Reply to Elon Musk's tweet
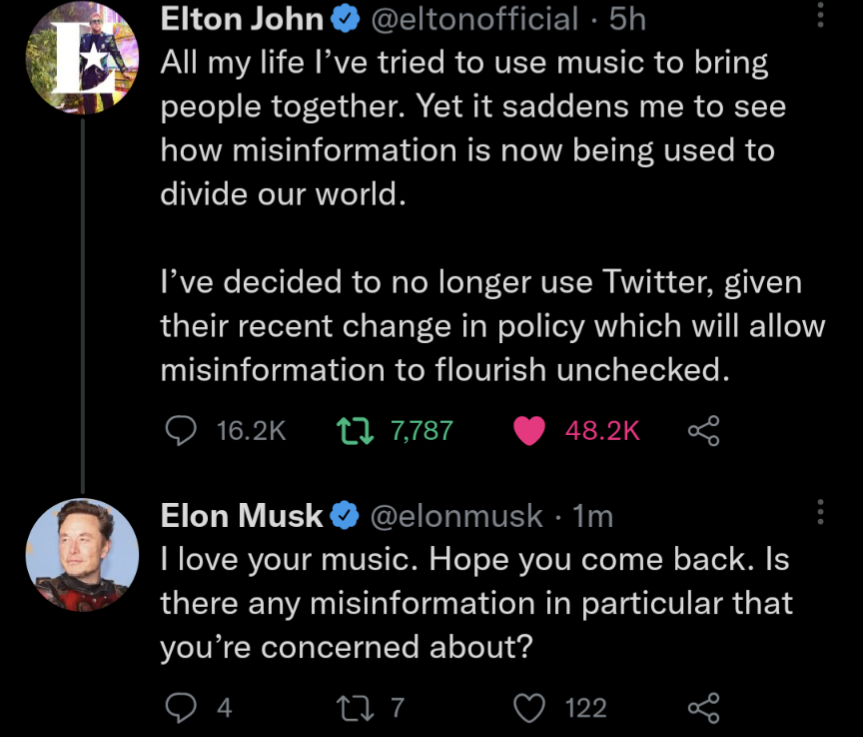This screenshot has width=863, height=737. pos(181,707)
